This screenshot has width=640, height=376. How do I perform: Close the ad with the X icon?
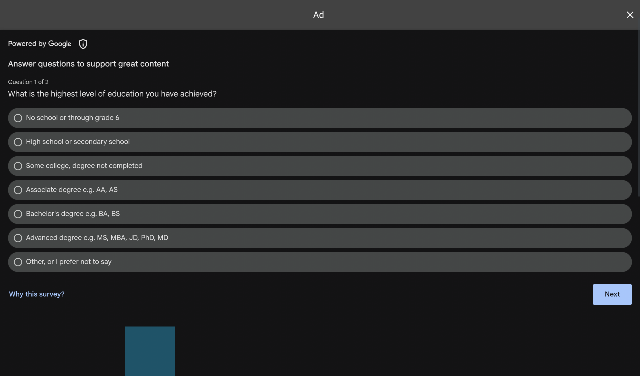[630, 15]
